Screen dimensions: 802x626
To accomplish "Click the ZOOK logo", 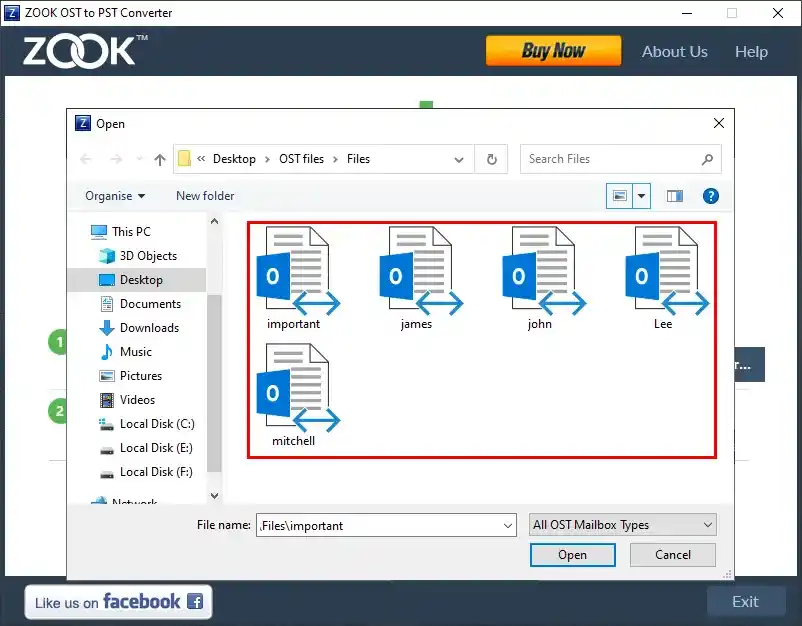I will [x=85, y=51].
